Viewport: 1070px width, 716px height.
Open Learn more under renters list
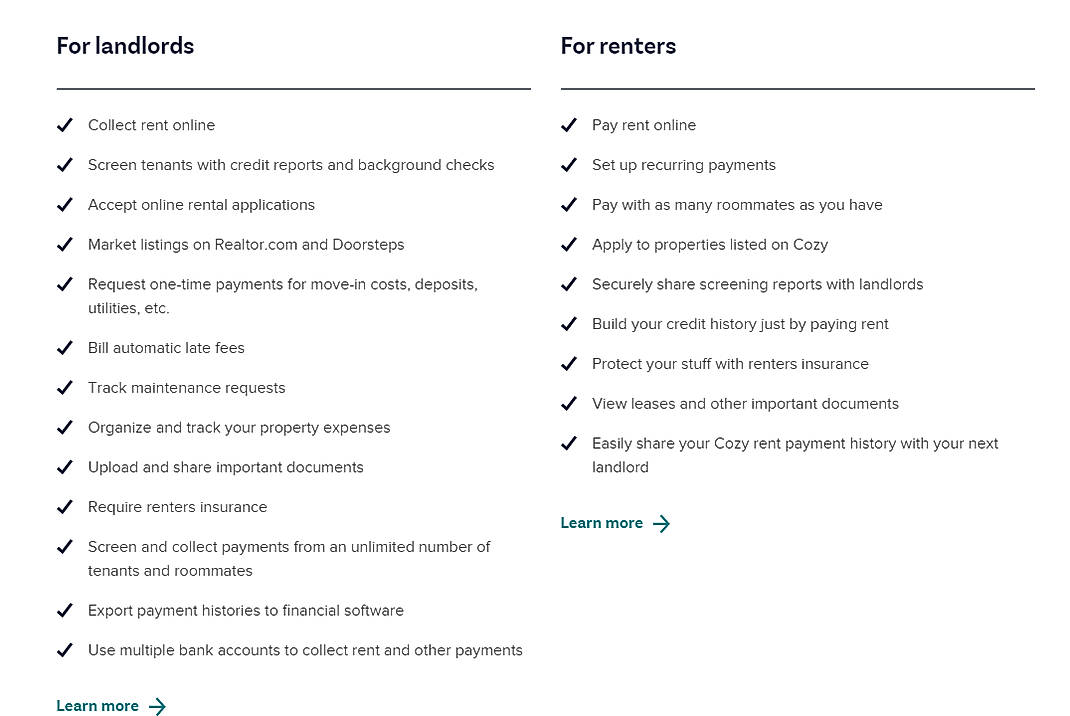(601, 523)
